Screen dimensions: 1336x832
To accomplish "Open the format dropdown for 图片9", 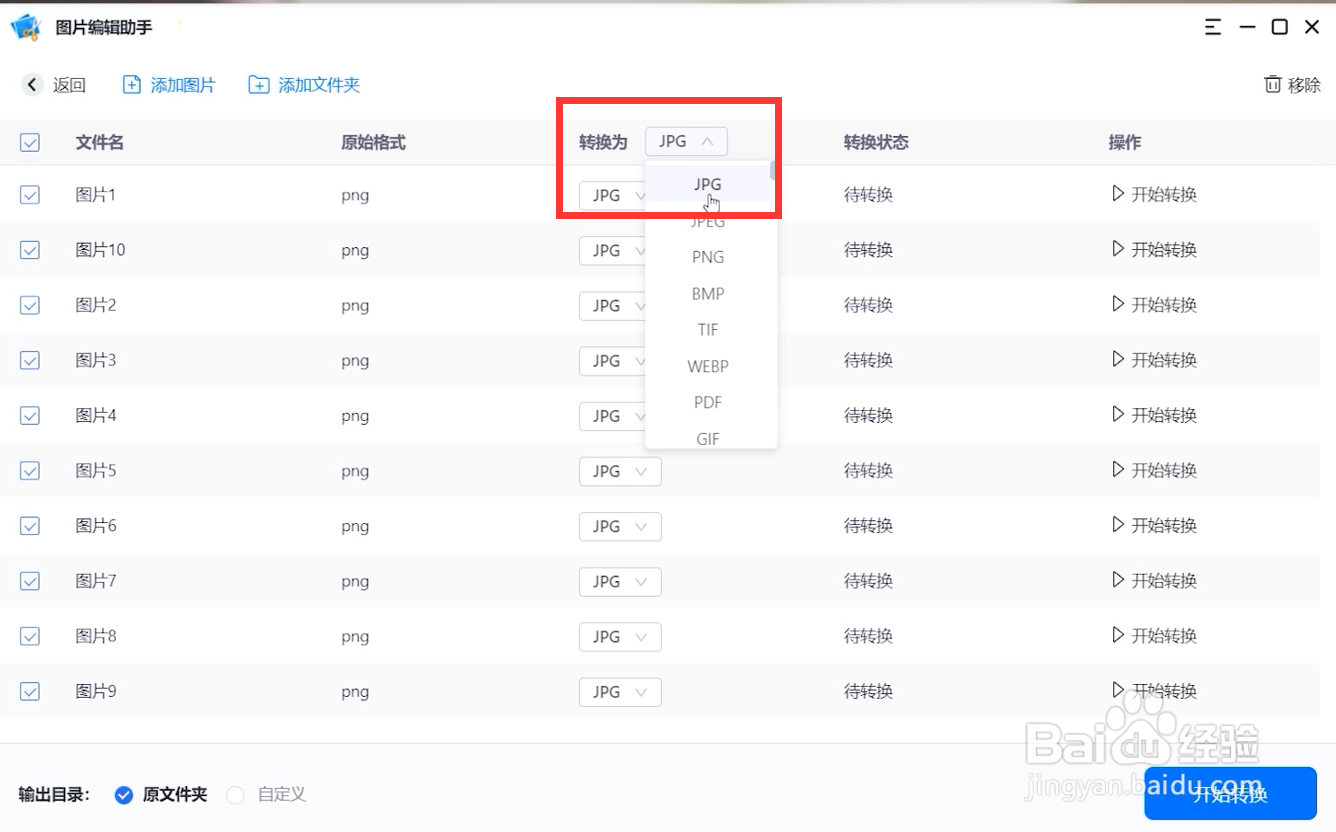I will click(x=620, y=691).
